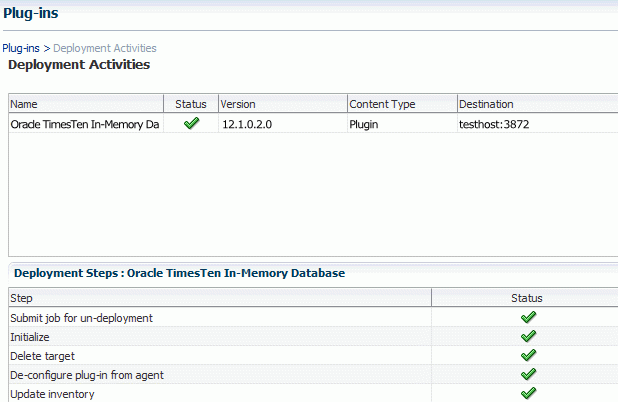Click the Update inventory success checkmark

click(528, 393)
